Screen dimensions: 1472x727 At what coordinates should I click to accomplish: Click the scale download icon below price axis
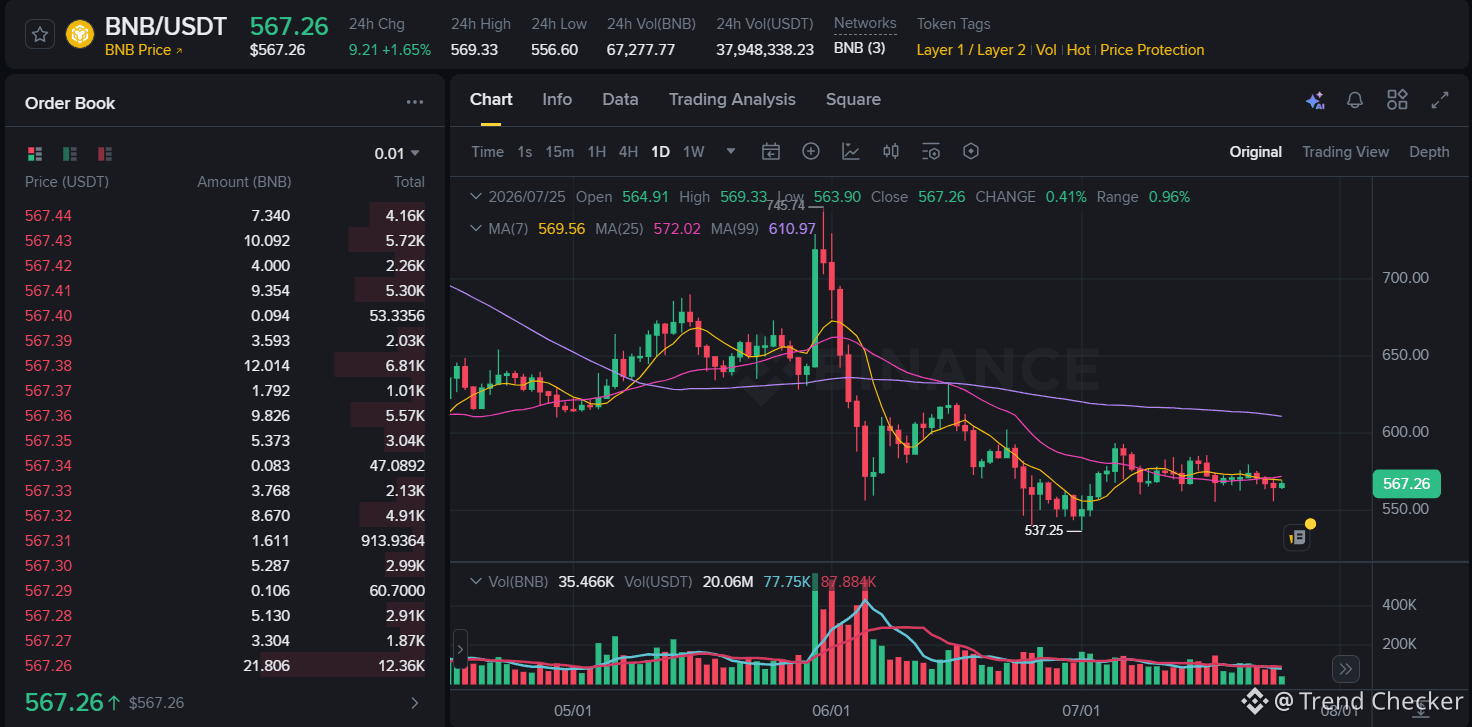[x=1420, y=708]
